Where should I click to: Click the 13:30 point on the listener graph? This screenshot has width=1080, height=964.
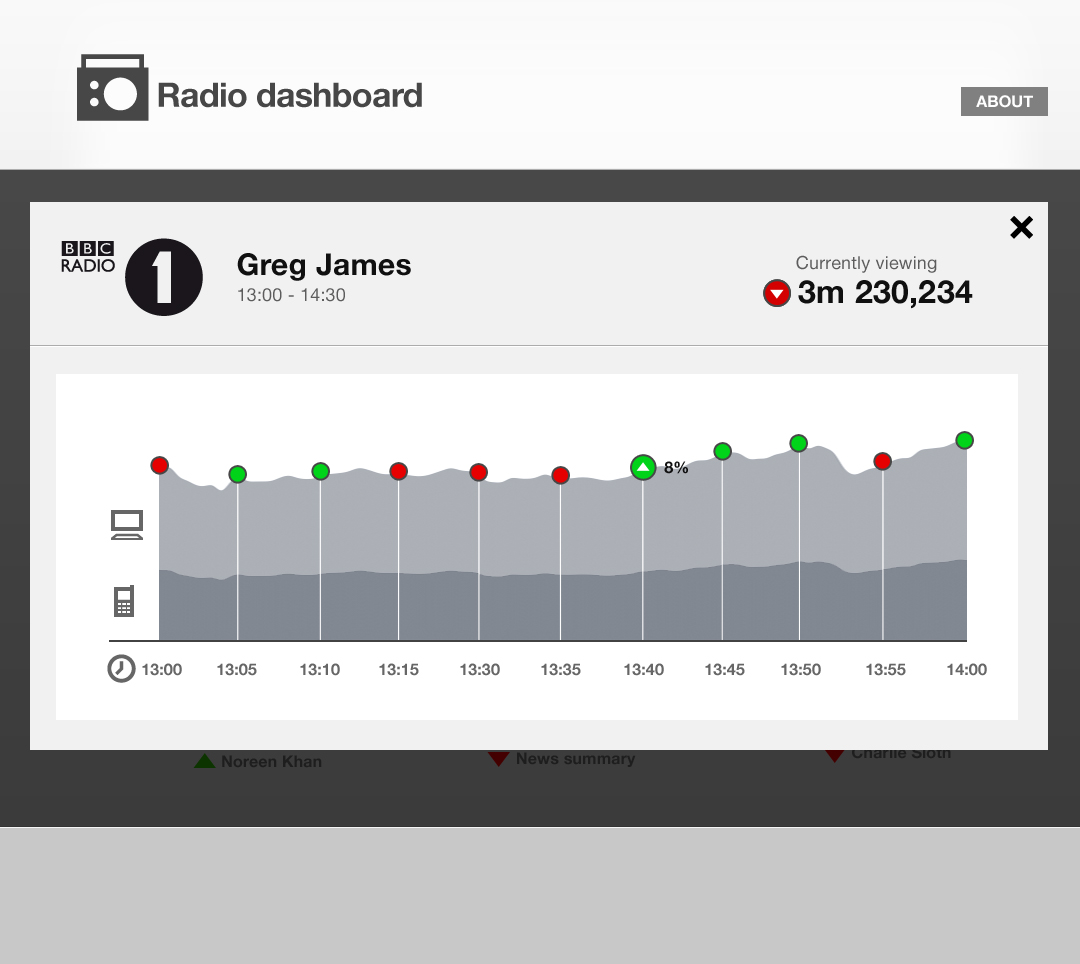pos(479,472)
